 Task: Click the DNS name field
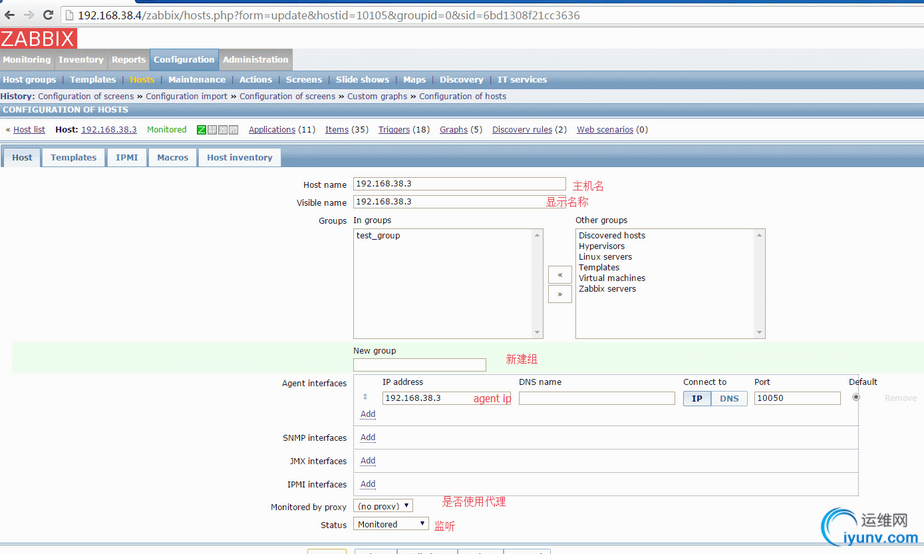point(596,398)
